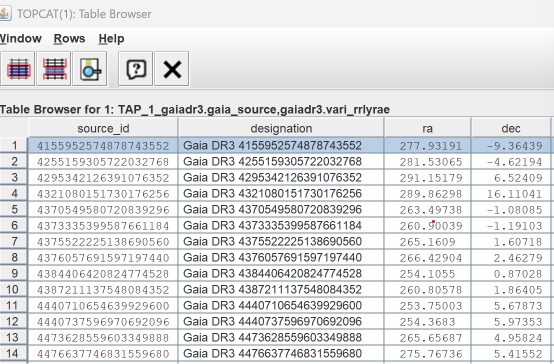Click designation Gaia DR3 4376057691597197440
The width and height of the screenshot is (554, 364).
point(281,257)
